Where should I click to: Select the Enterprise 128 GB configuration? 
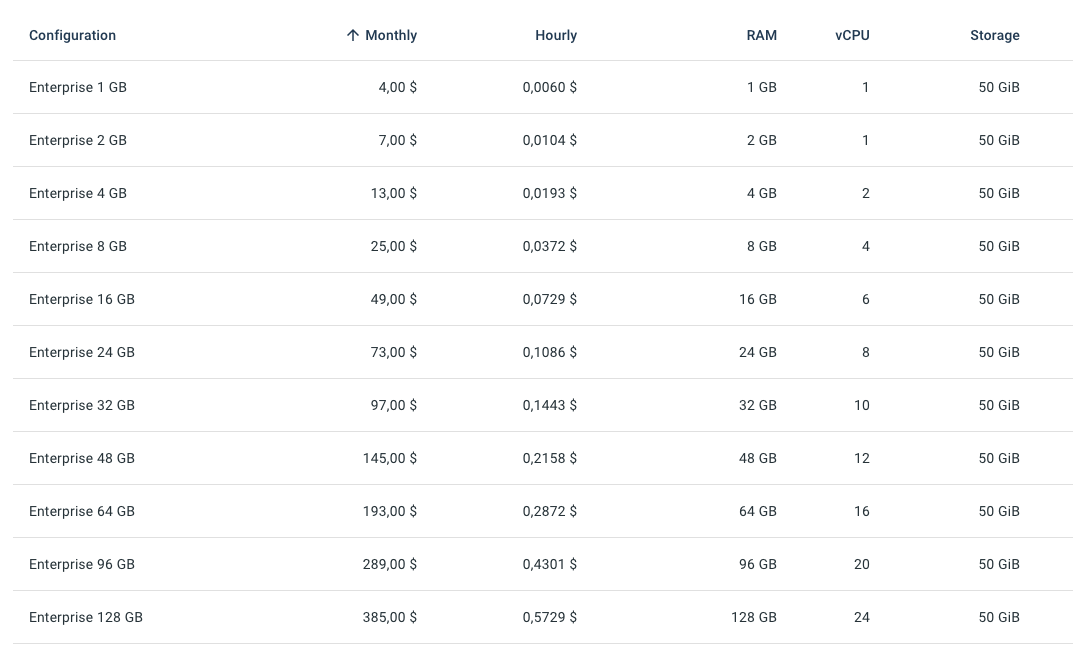86,617
